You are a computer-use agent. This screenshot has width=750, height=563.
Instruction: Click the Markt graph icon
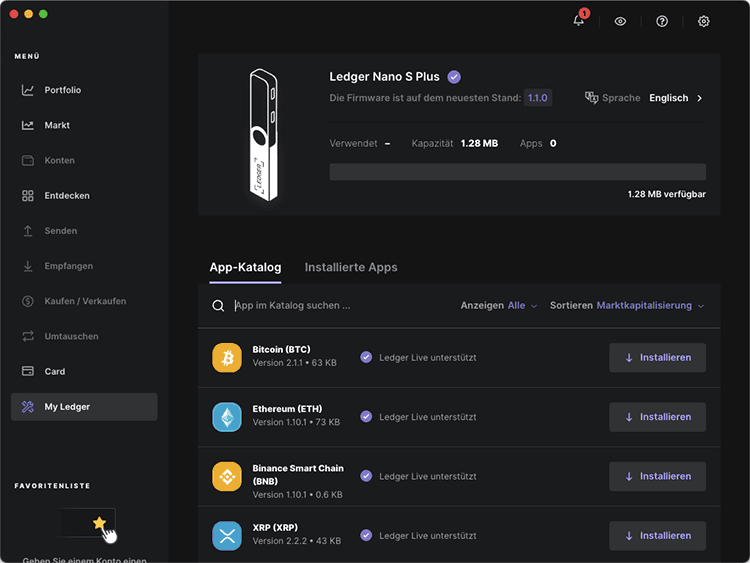point(28,125)
